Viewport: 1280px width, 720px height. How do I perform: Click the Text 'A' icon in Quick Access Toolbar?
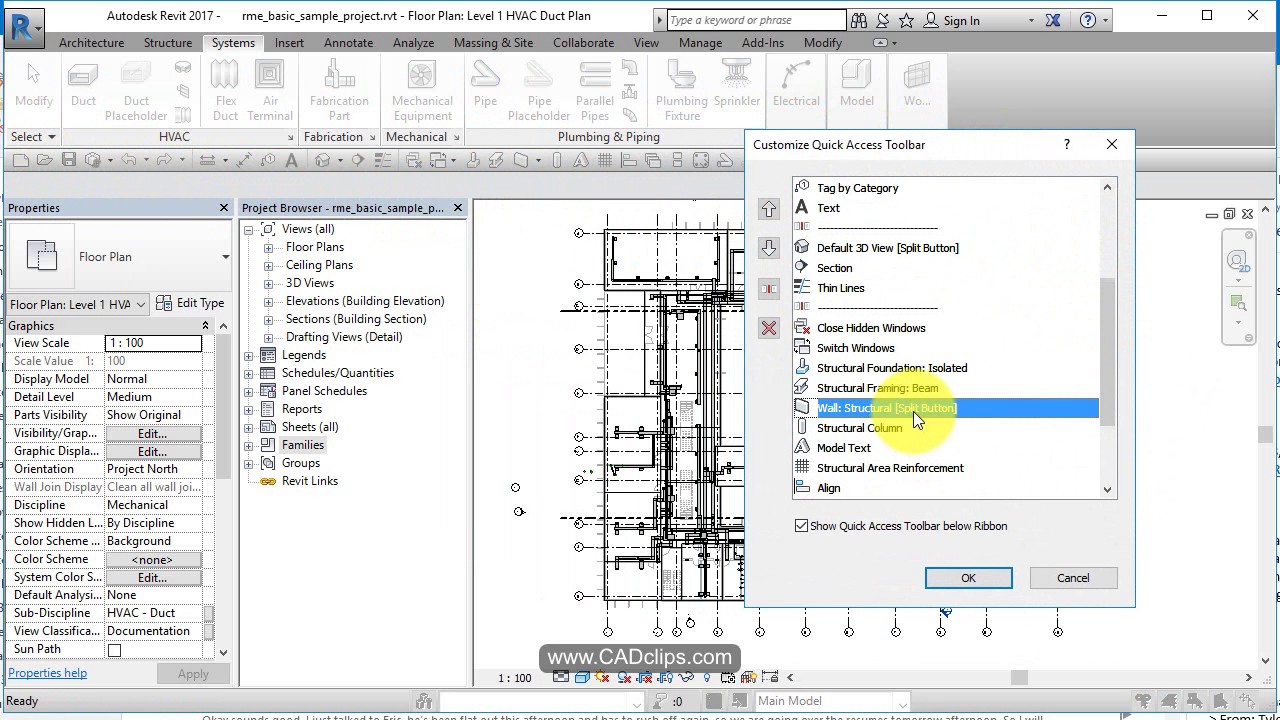(291, 160)
